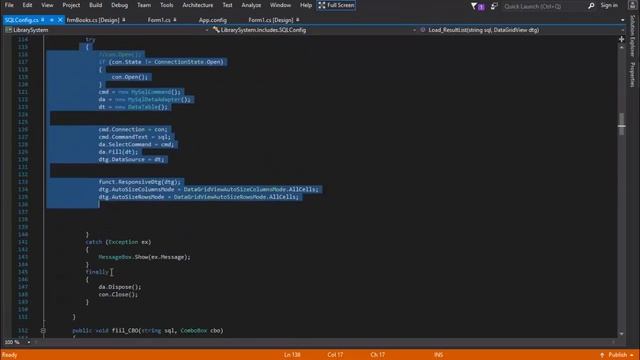This screenshot has height=360, width=640.
Task: Close the SQLConfig.cs tab
Action: (60, 20)
